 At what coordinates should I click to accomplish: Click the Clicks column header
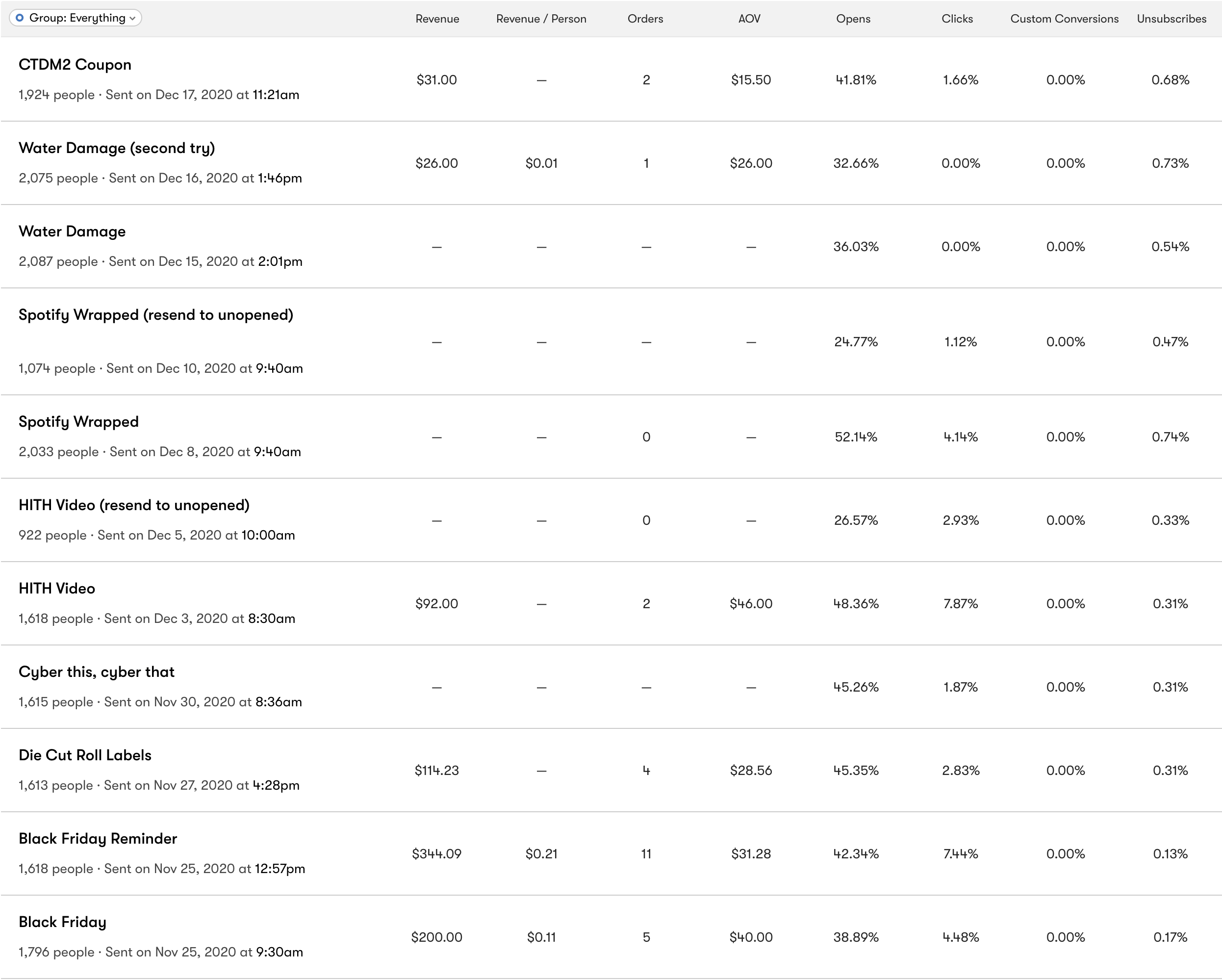[x=957, y=19]
